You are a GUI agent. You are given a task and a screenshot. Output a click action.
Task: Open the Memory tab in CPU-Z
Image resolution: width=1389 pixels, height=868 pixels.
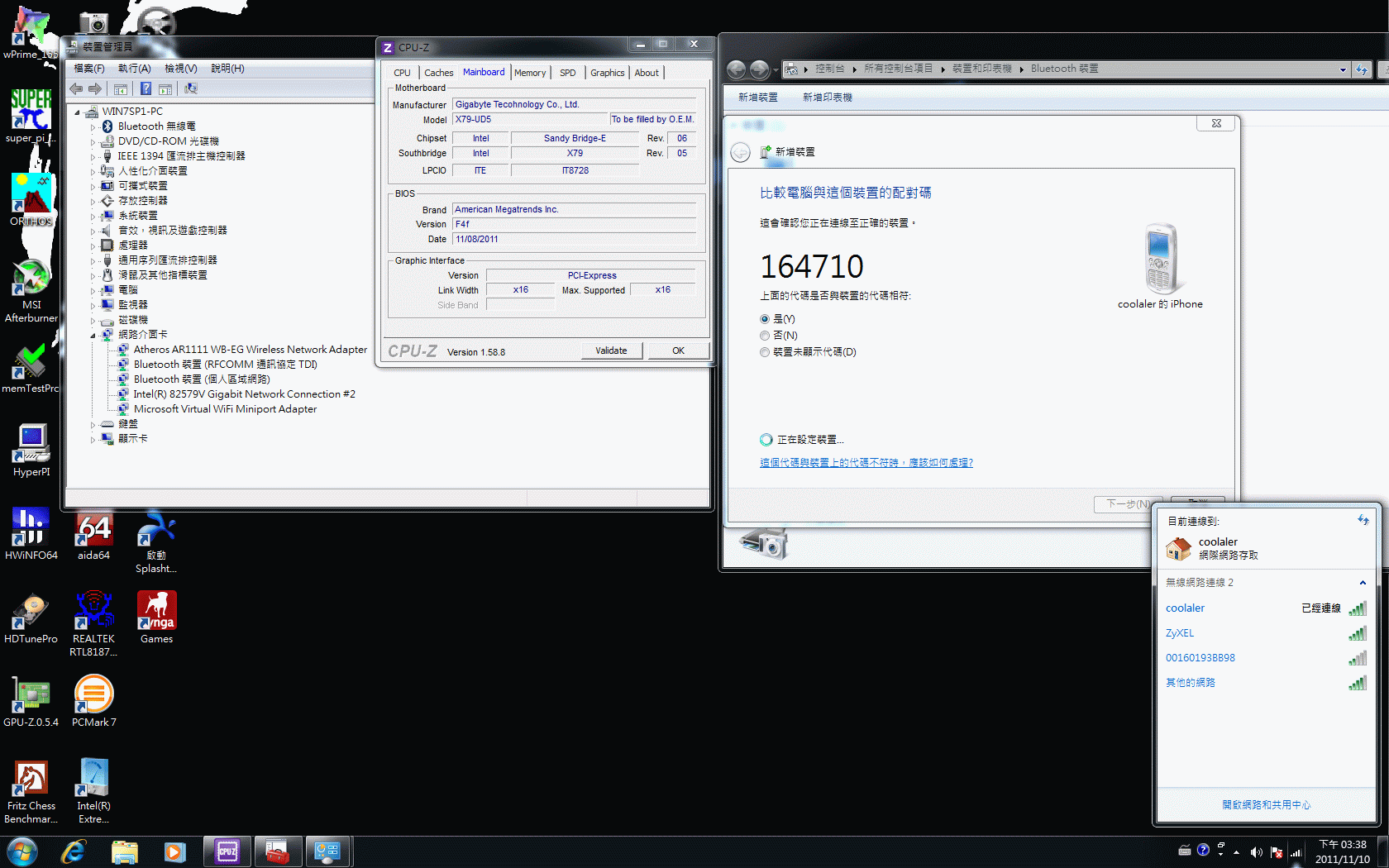530,73
